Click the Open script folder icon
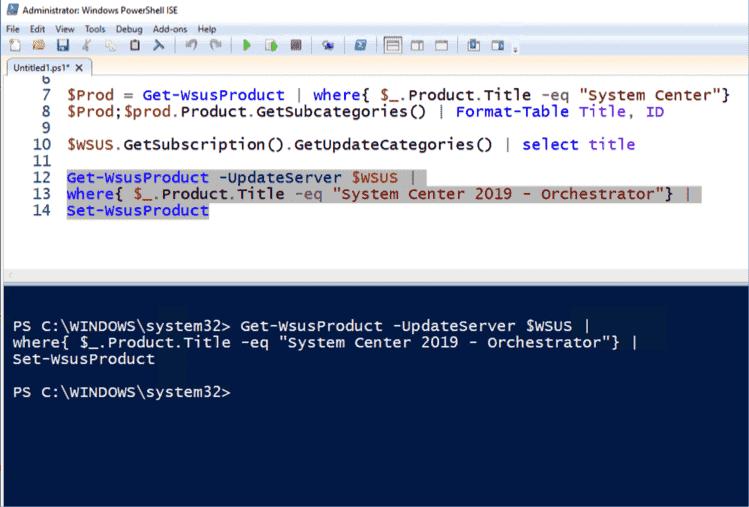Image resolution: width=749 pixels, height=507 pixels. (x=39, y=45)
